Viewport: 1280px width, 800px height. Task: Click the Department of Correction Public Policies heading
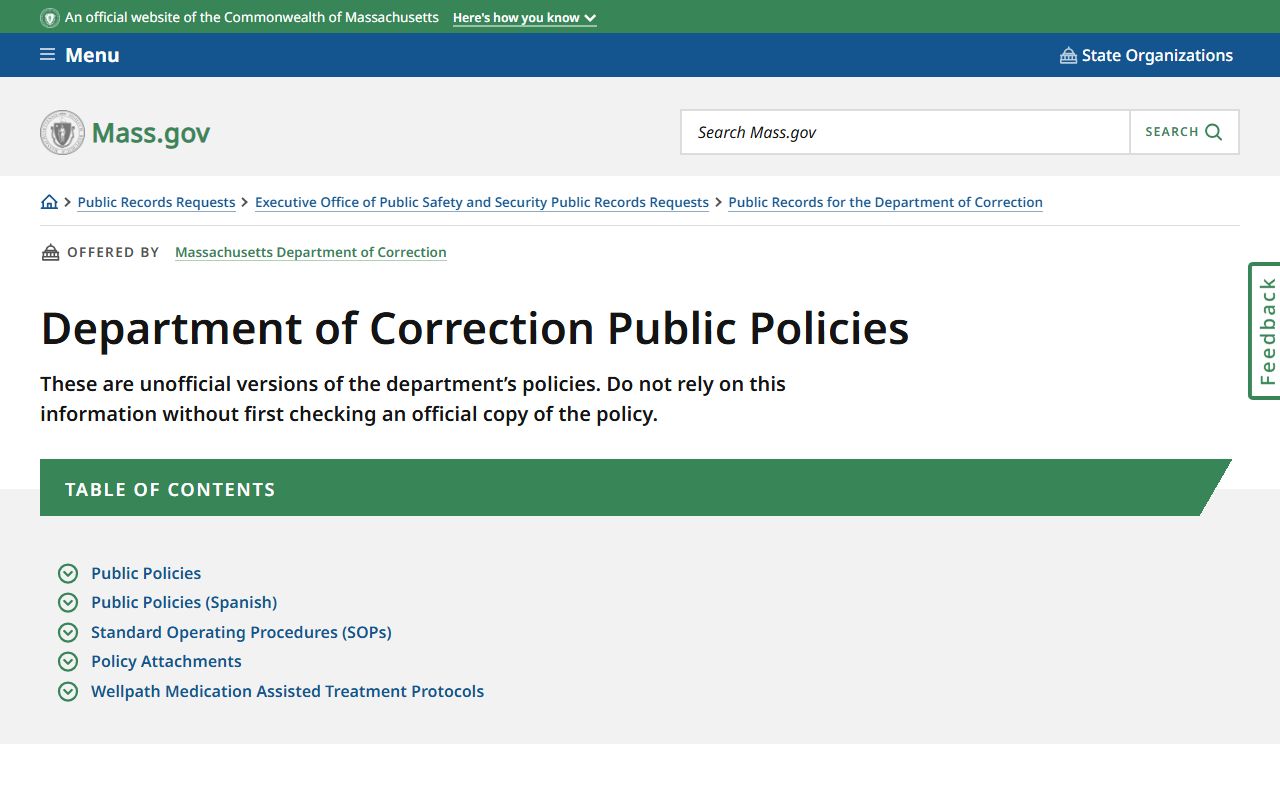pyautogui.click(x=475, y=328)
